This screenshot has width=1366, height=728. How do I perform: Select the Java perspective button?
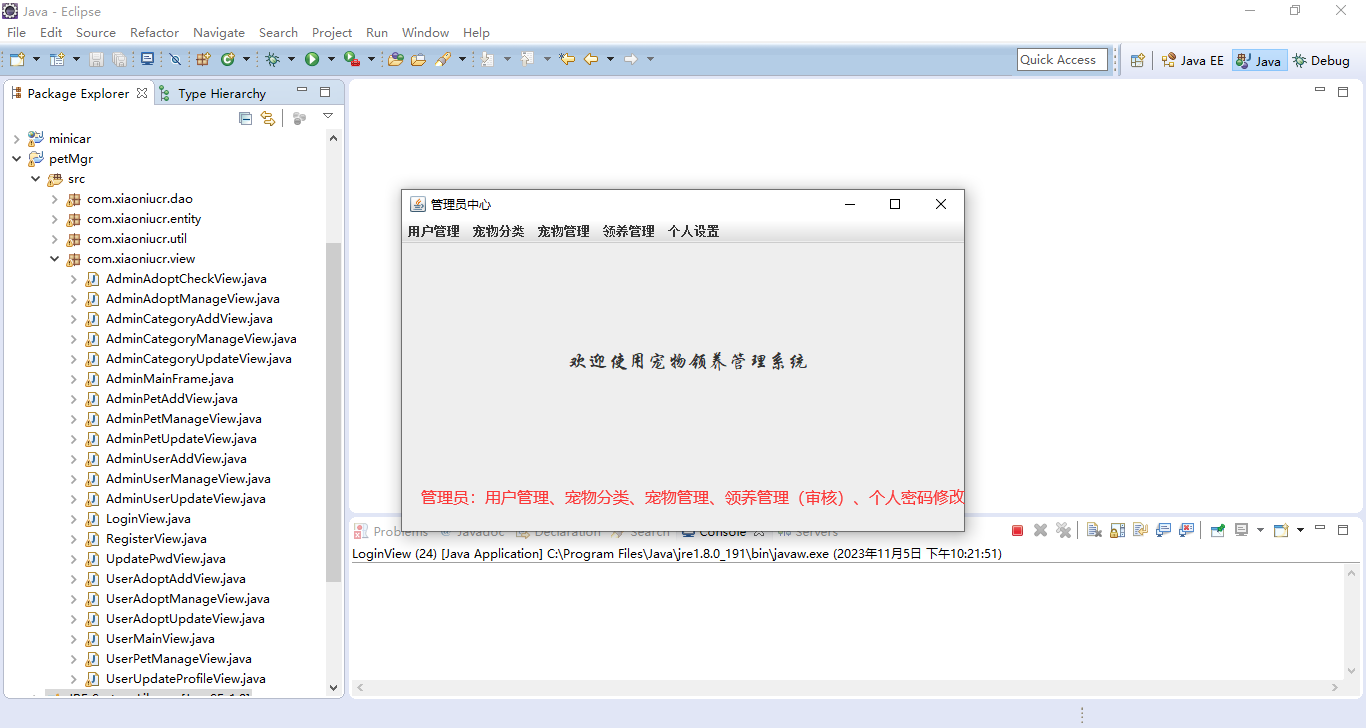[1259, 60]
